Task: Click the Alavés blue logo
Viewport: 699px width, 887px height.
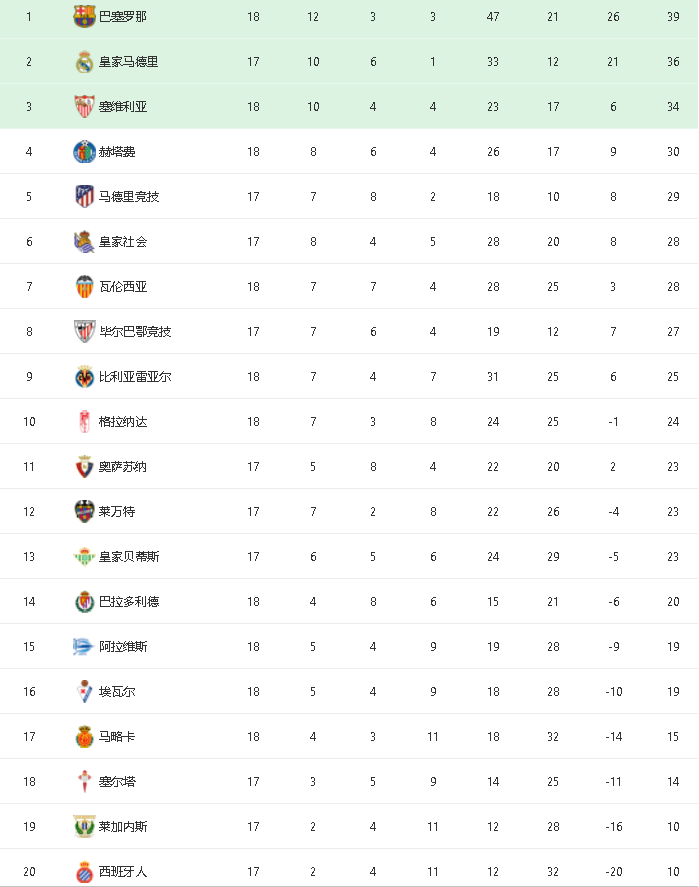Action: click(83, 647)
